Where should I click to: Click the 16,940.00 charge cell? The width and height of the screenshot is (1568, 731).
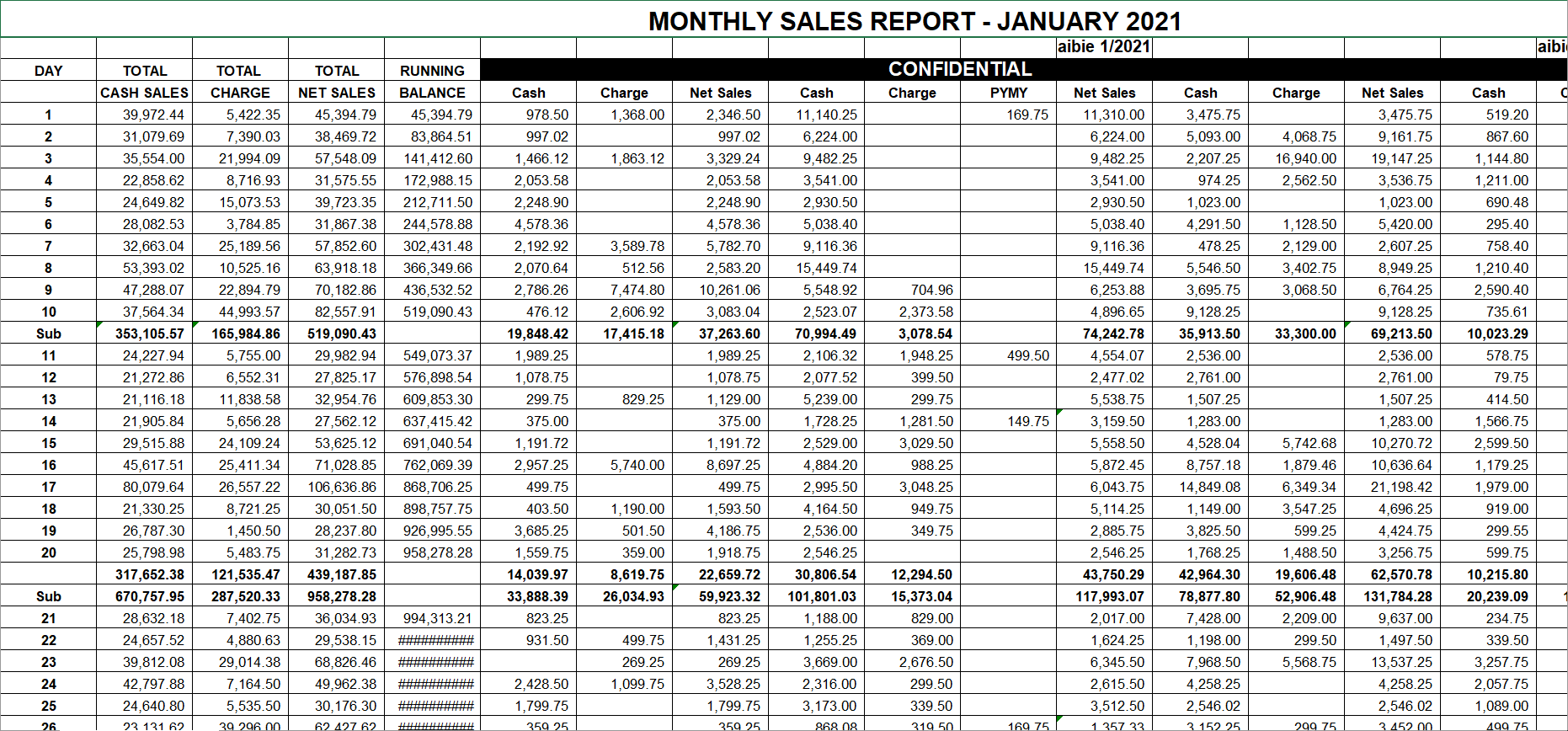click(1297, 158)
